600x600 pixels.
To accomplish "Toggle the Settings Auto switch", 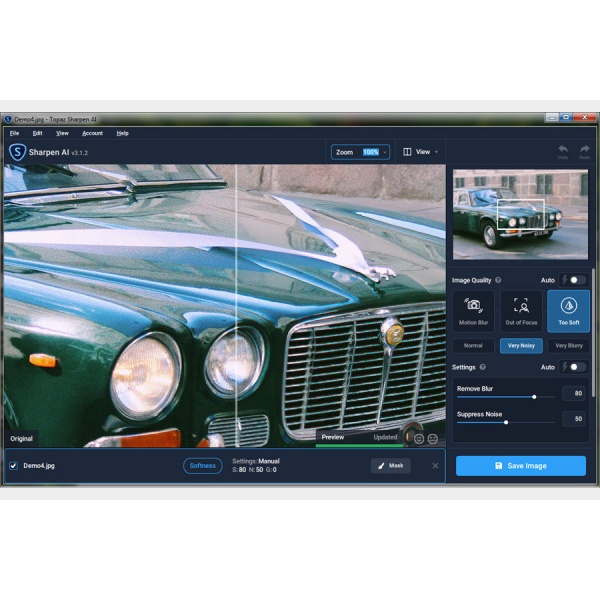I will click(x=577, y=367).
